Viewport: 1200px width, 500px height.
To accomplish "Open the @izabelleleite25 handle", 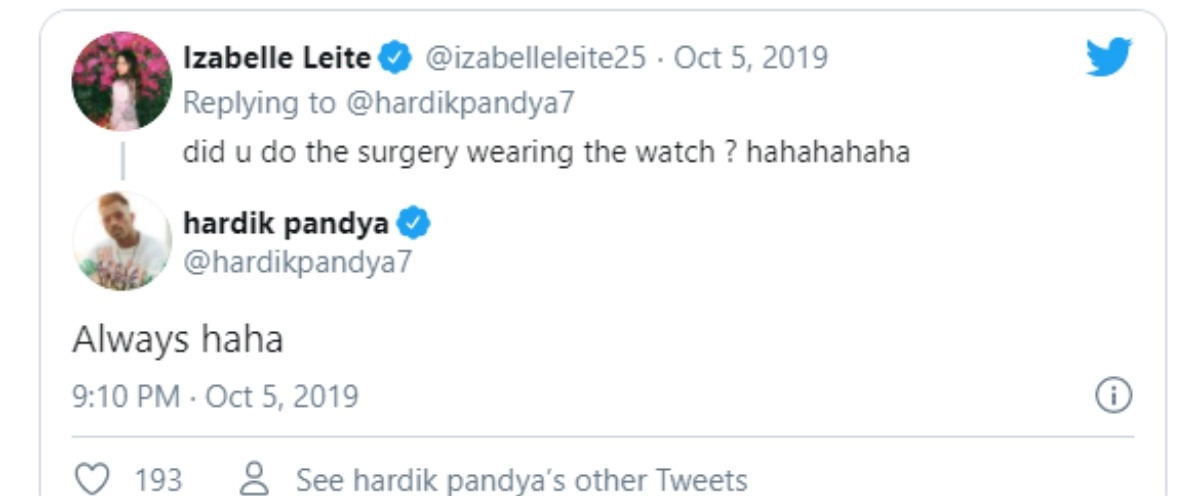I will coord(536,59).
